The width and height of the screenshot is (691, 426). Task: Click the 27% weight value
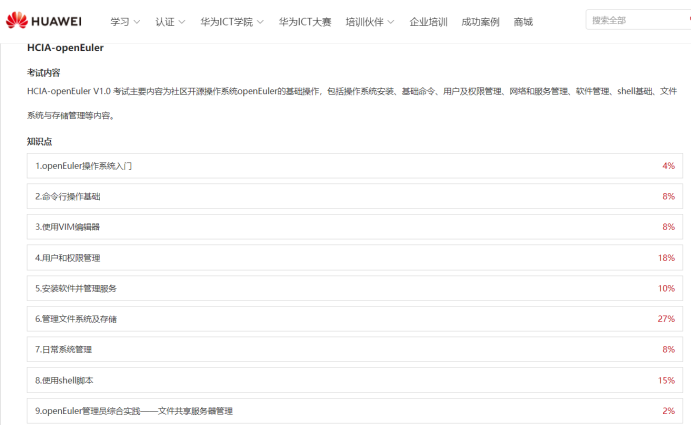point(666,319)
